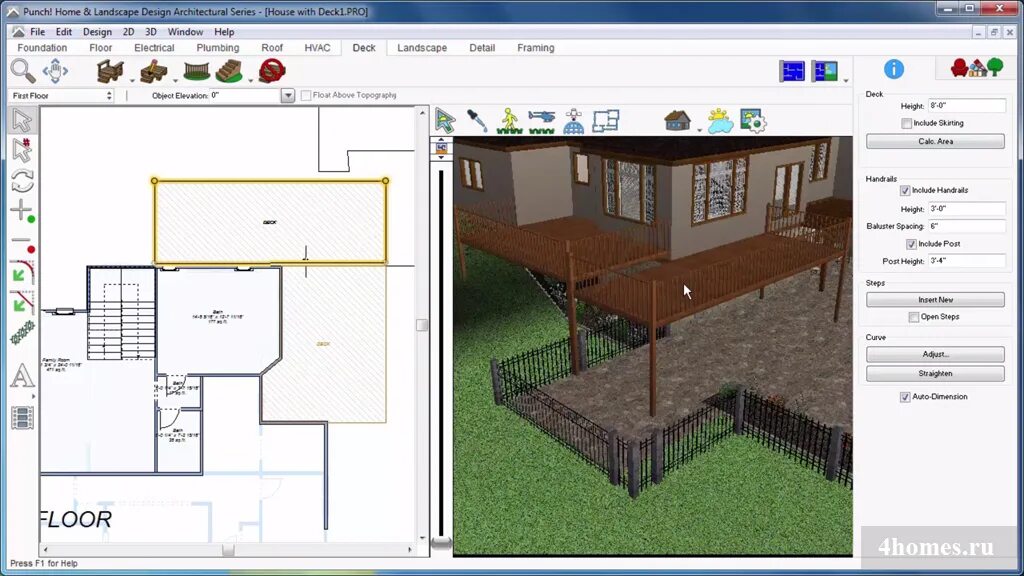Pick the eyedropper tool in 3D toolbar
Image resolution: width=1024 pixels, height=576 pixels.
pos(478,121)
